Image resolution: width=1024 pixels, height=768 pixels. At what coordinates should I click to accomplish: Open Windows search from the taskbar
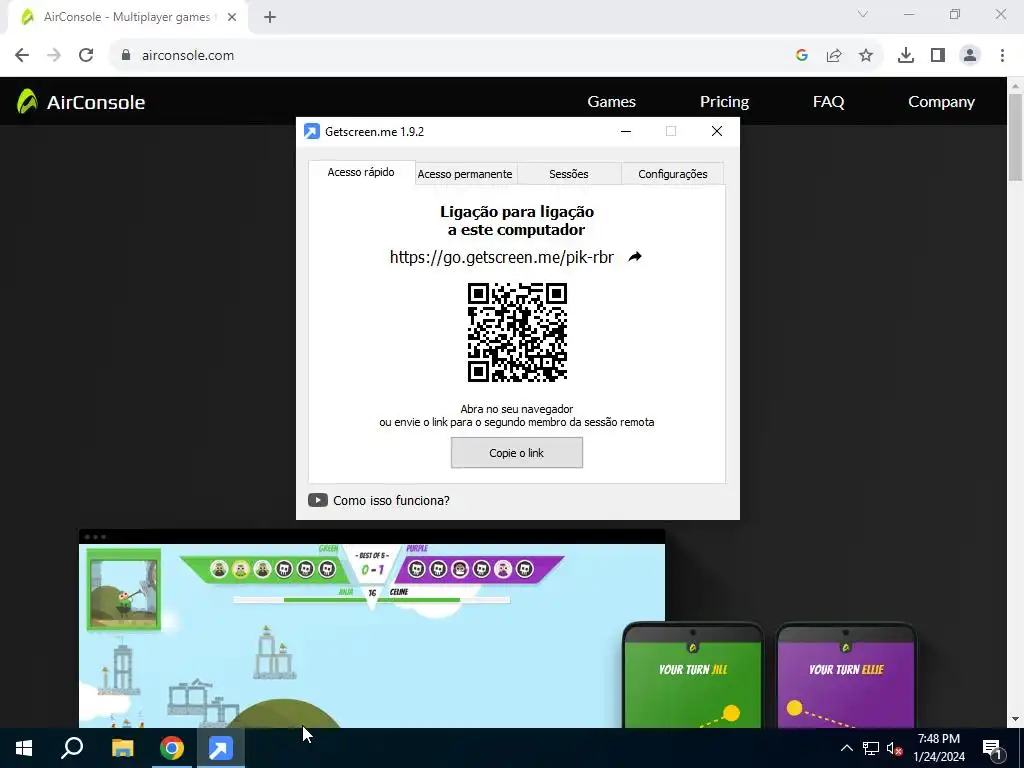coord(72,748)
